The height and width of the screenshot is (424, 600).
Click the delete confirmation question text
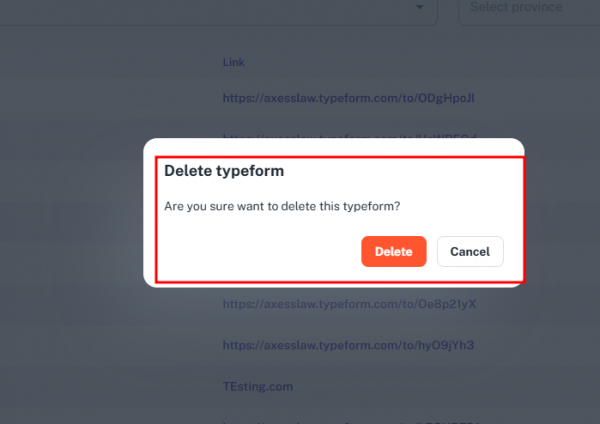282,206
